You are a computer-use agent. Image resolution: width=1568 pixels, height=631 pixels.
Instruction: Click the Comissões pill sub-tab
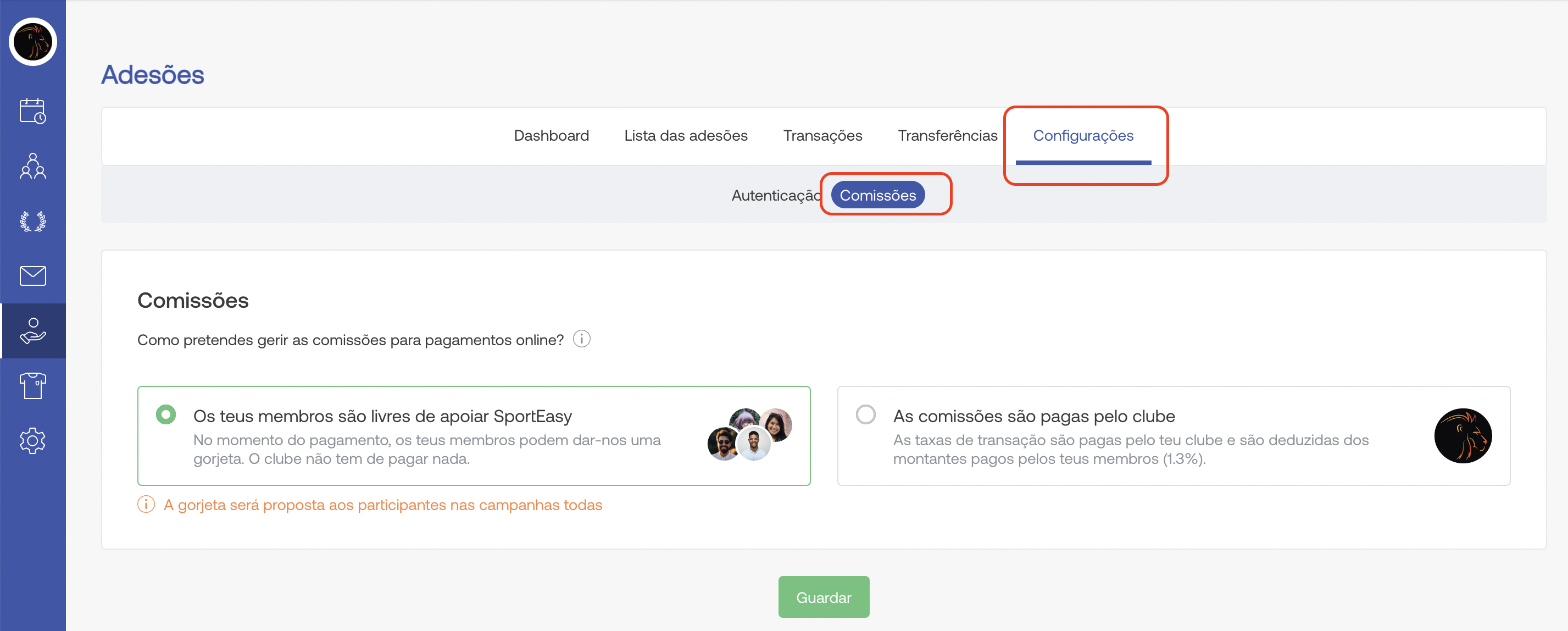point(877,196)
